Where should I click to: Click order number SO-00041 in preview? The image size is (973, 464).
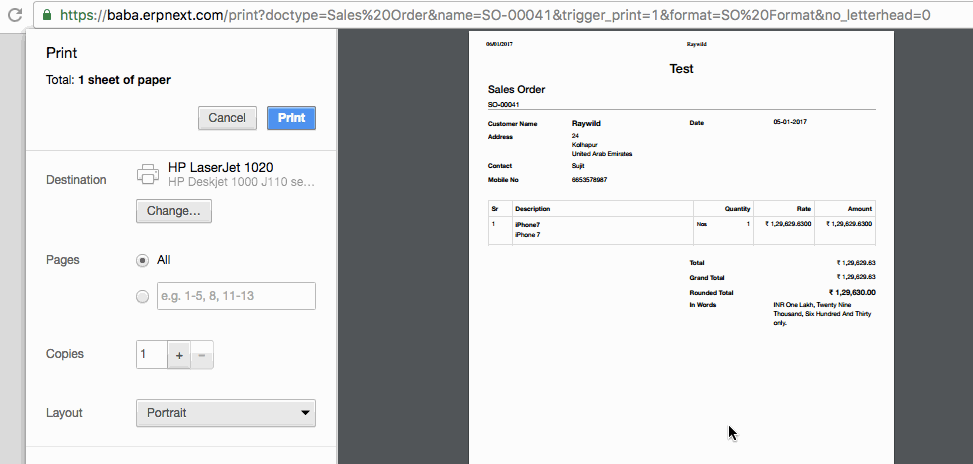click(503, 105)
